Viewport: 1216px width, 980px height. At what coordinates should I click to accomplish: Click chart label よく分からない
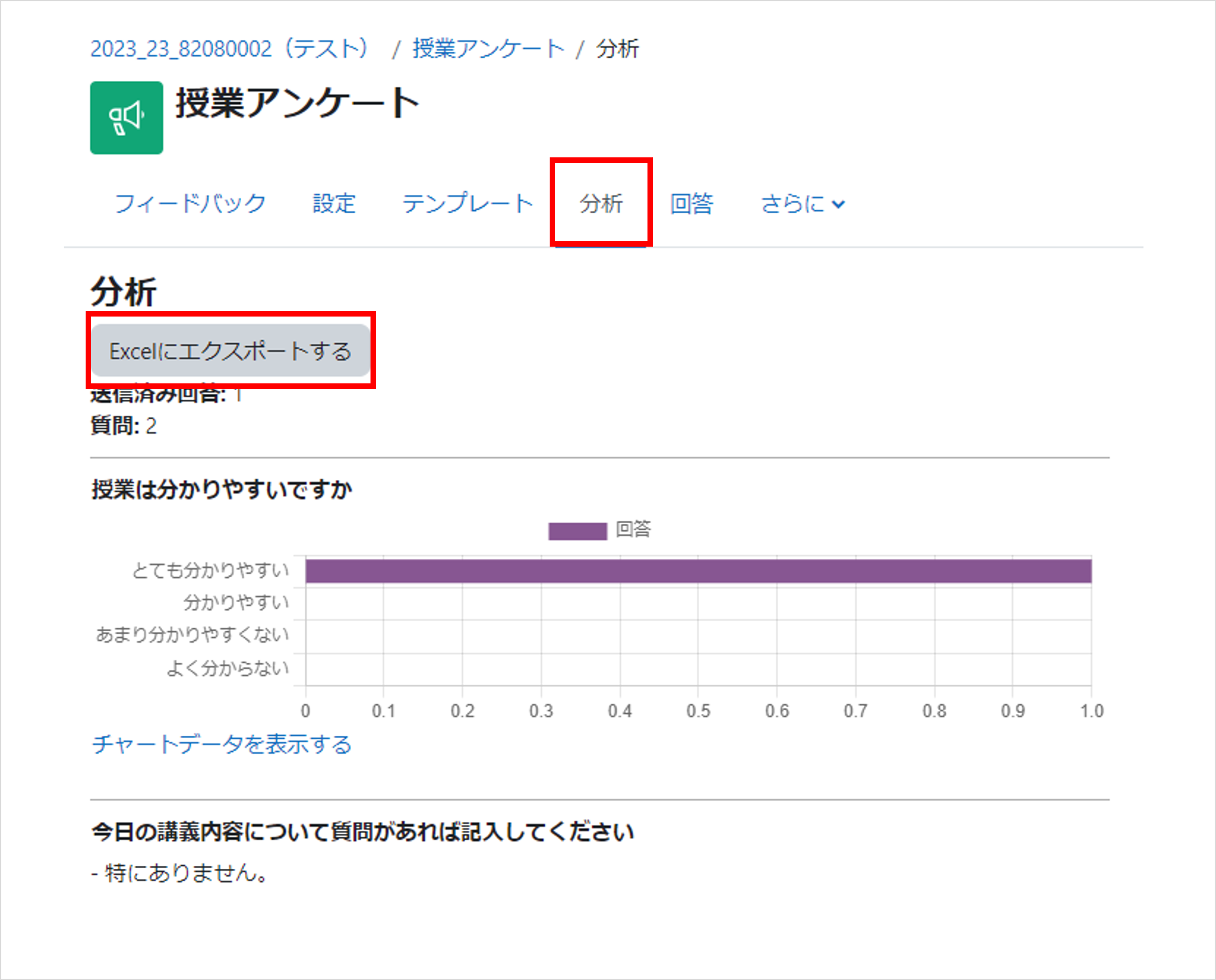[x=228, y=668]
